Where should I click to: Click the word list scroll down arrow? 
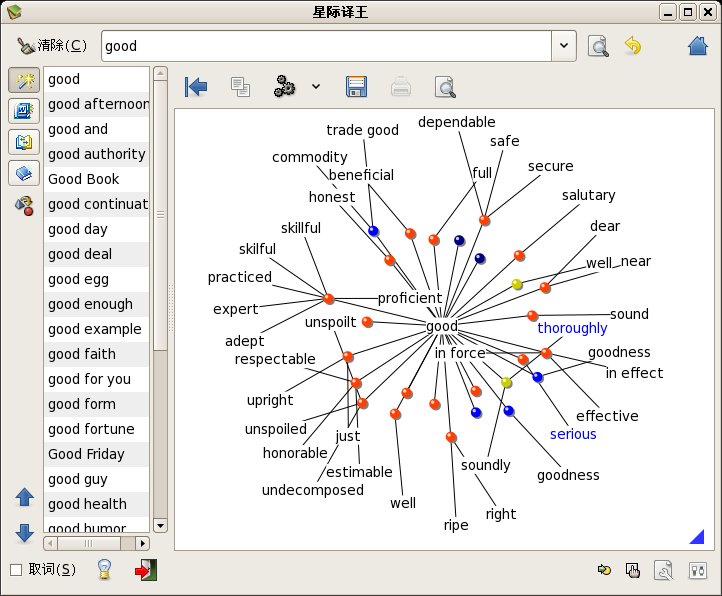(160, 526)
